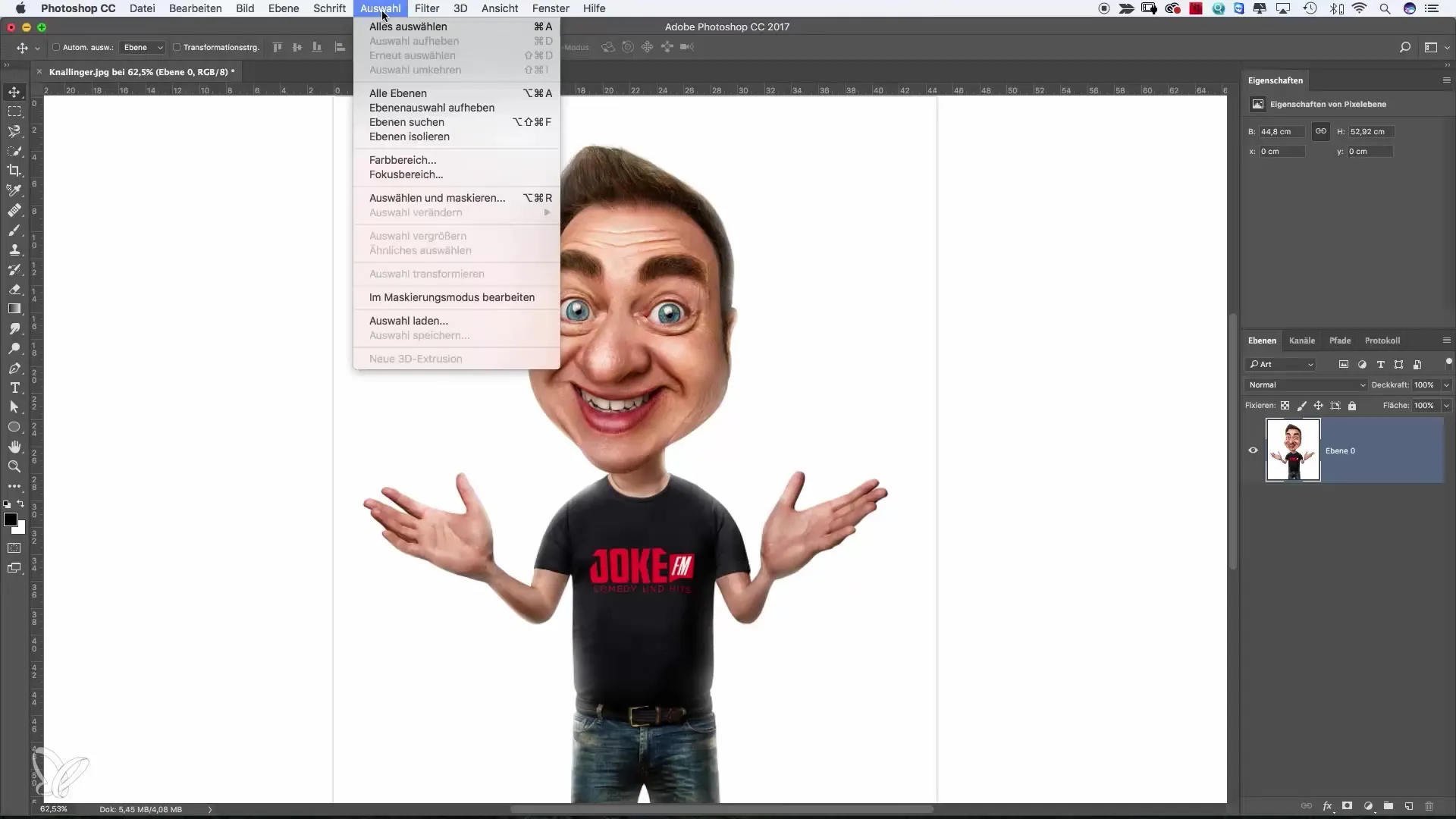Choose Farbbereich... menu entry

click(x=456, y=160)
